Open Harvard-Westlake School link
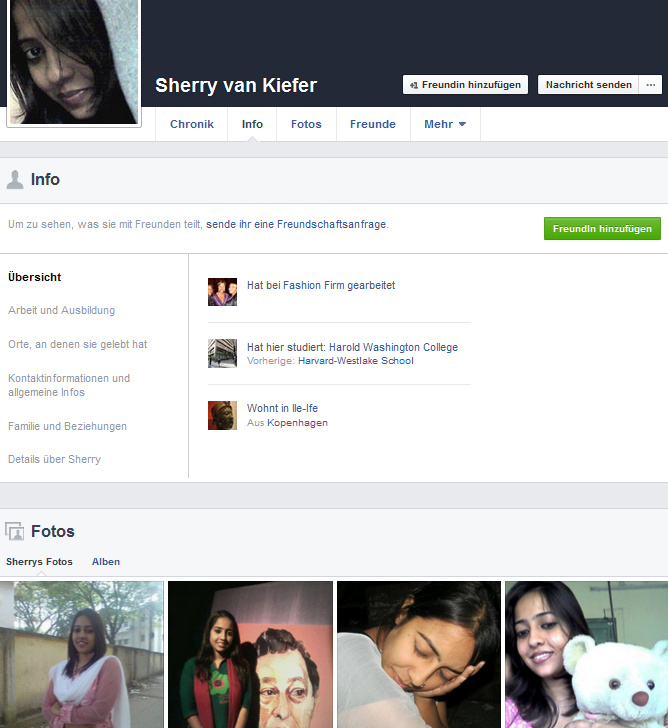This screenshot has width=668, height=728. click(356, 361)
